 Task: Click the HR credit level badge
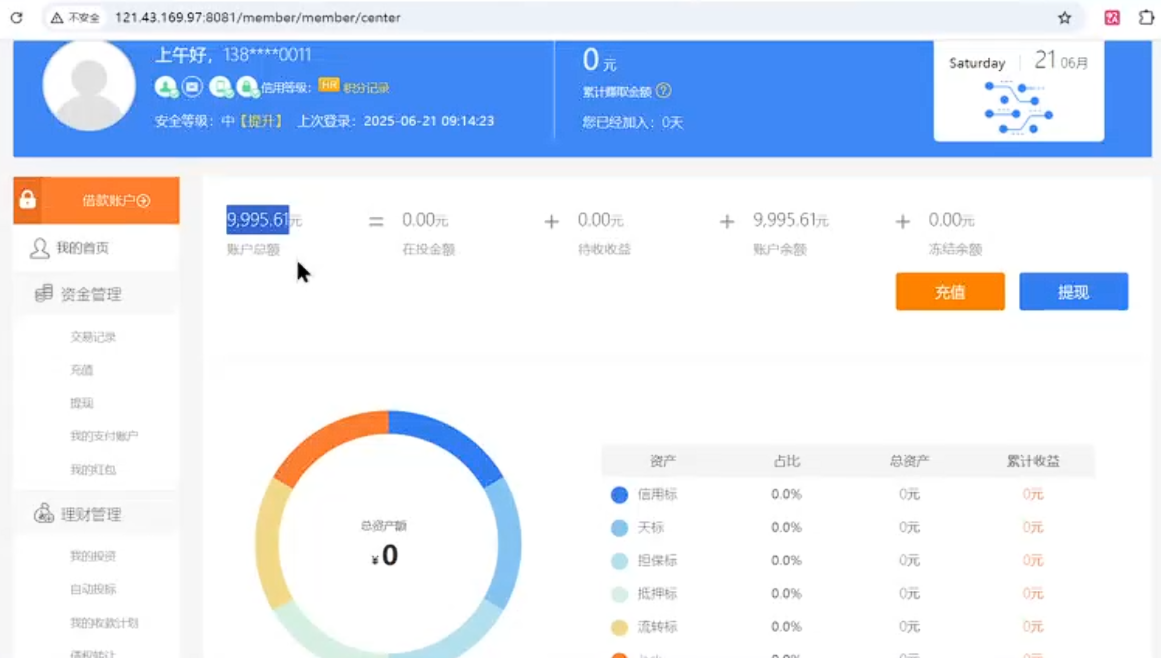pyautogui.click(x=328, y=85)
